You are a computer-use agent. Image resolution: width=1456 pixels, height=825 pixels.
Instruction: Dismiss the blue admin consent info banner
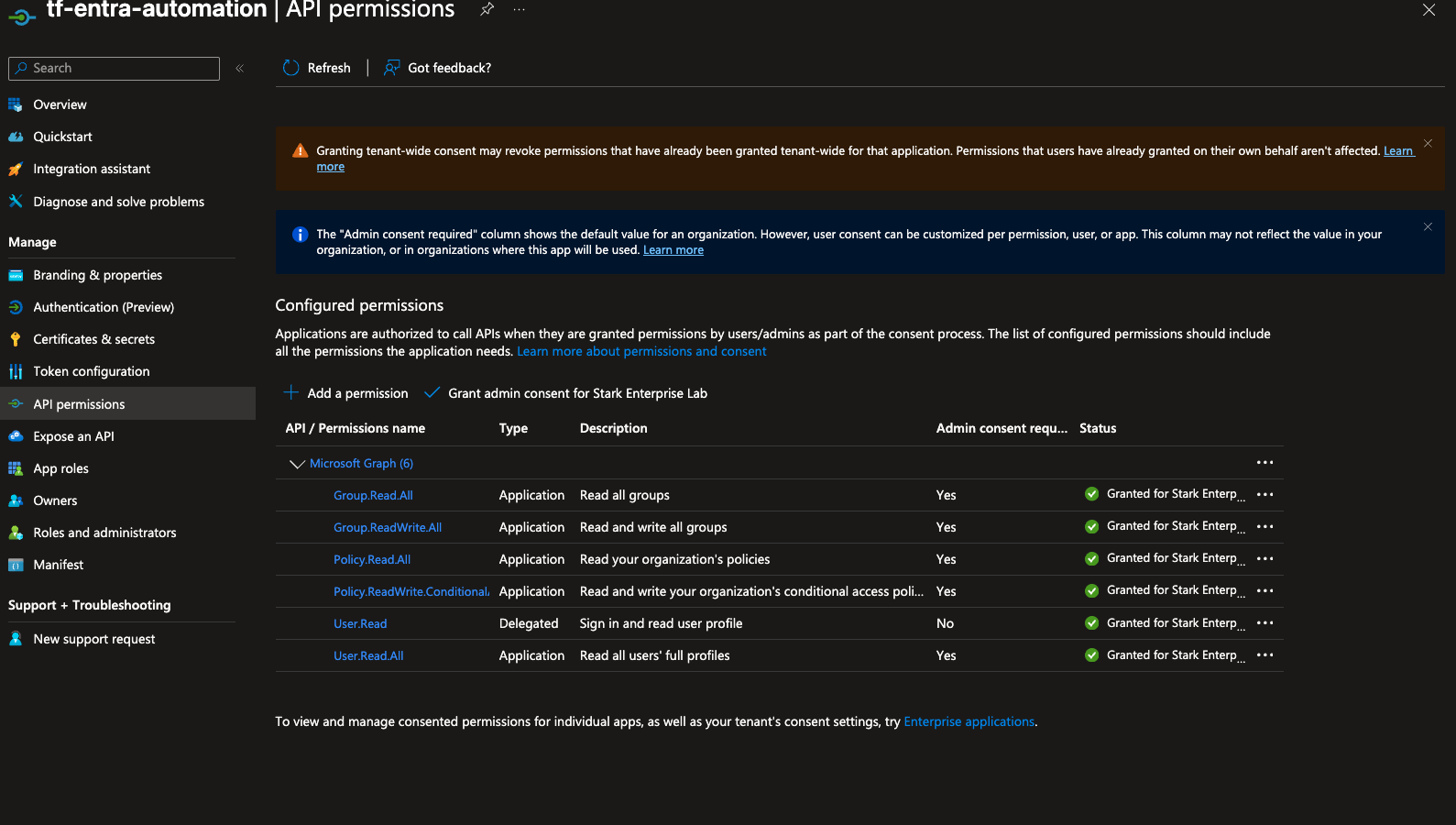(1428, 226)
